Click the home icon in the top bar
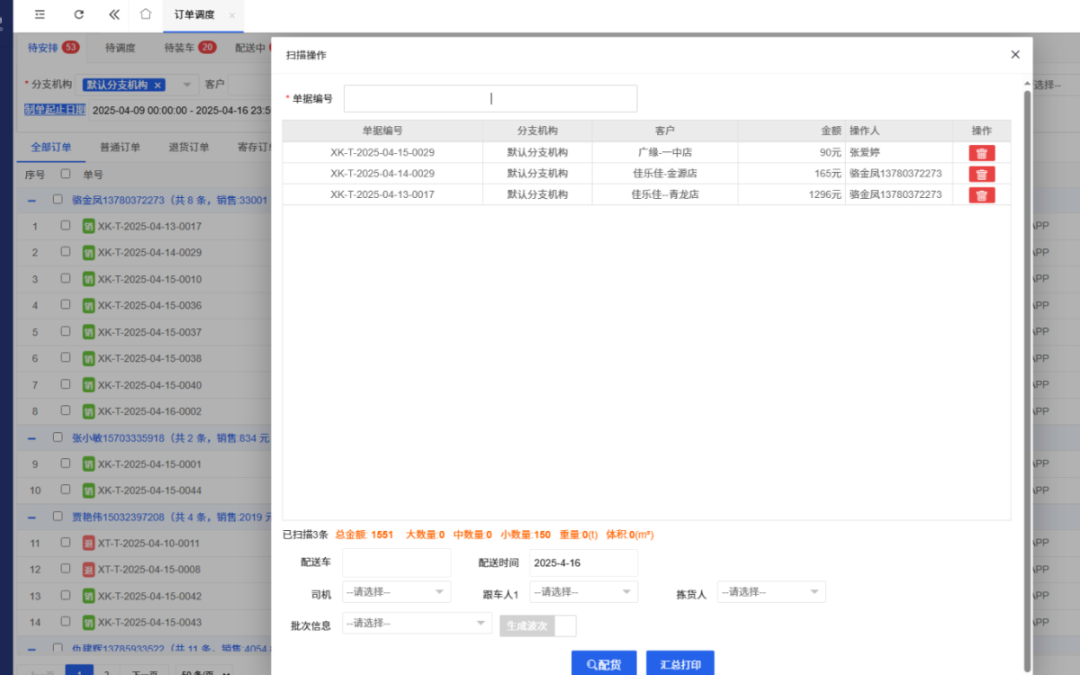 point(145,15)
